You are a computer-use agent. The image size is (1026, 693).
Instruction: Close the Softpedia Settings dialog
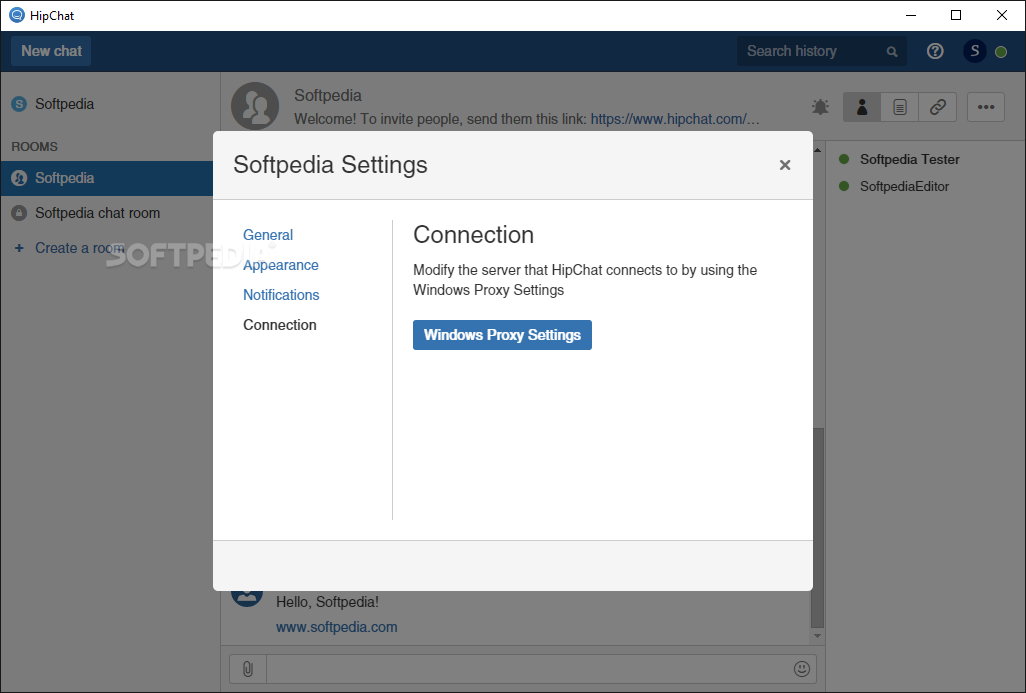click(785, 165)
